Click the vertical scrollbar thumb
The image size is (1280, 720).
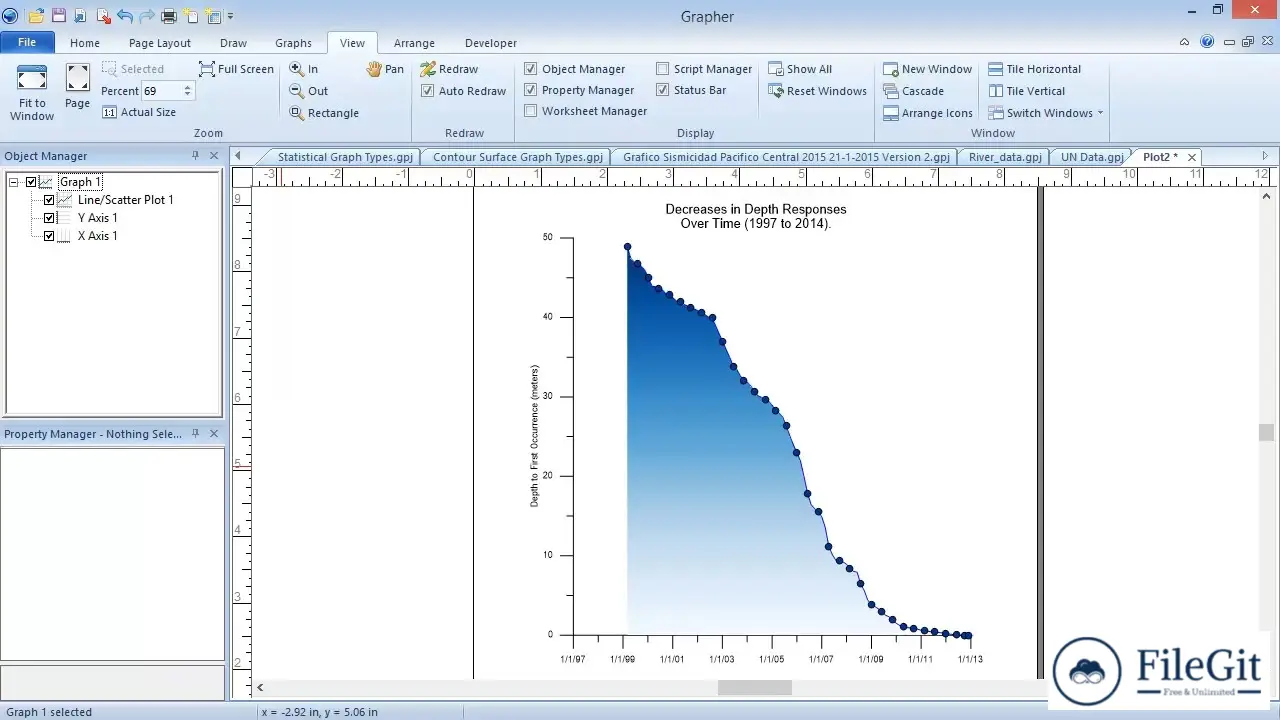1266,432
